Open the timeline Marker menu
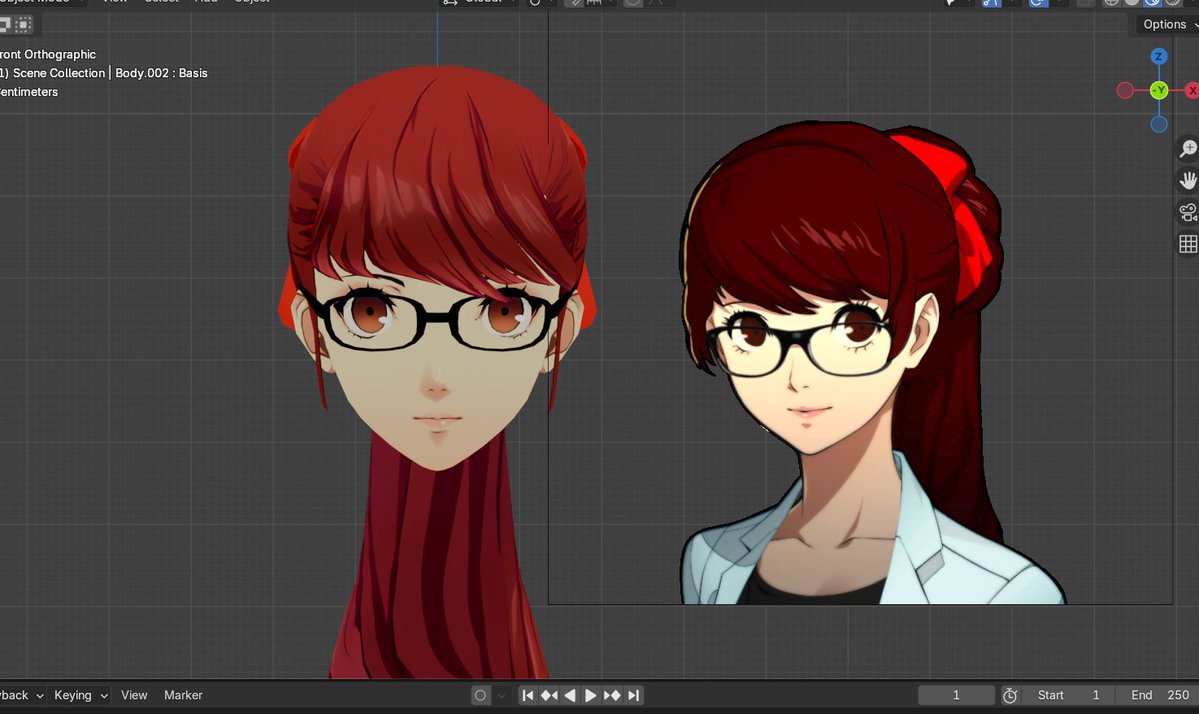 tap(183, 695)
